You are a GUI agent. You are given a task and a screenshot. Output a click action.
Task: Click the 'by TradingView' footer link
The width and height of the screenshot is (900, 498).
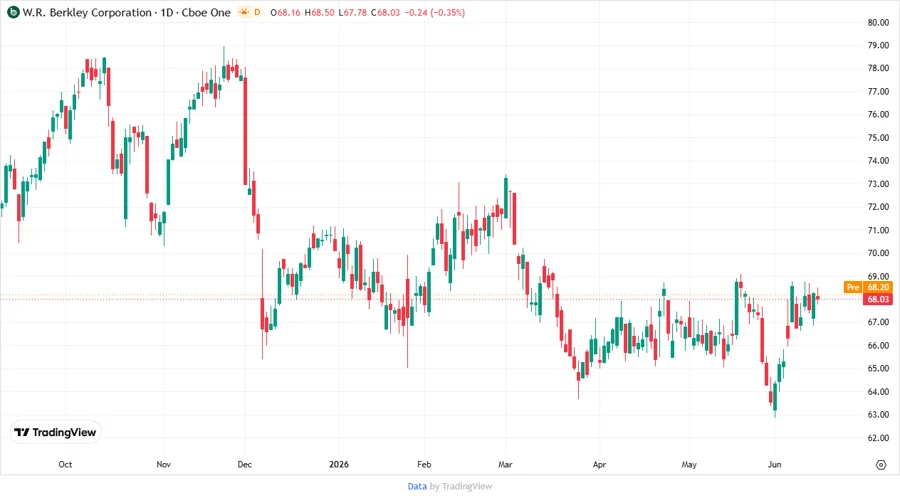[461, 486]
